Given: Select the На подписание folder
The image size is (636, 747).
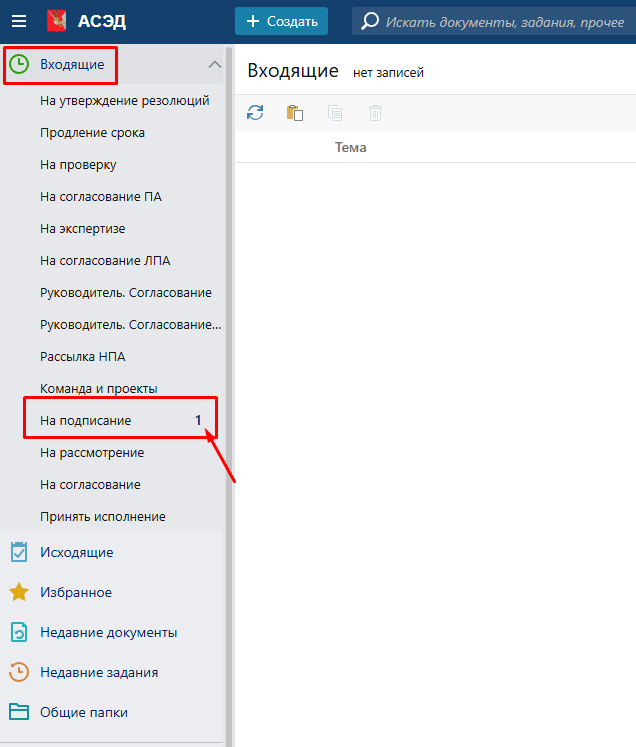Looking at the screenshot, I should pos(85,421).
